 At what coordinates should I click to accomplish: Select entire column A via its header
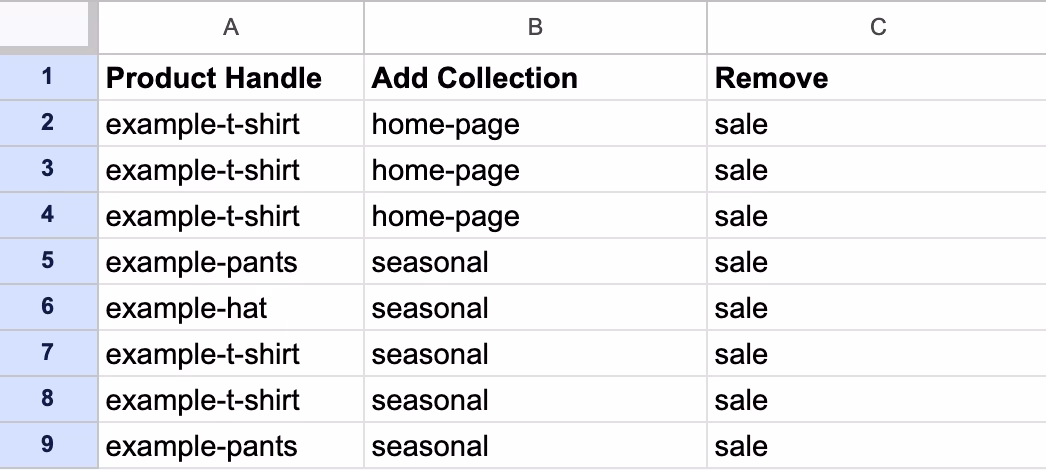[x=231, y=28]
